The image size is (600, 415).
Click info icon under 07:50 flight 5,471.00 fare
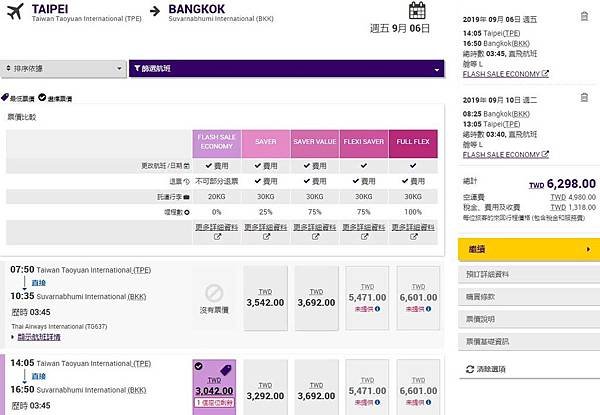coord(377,309)
